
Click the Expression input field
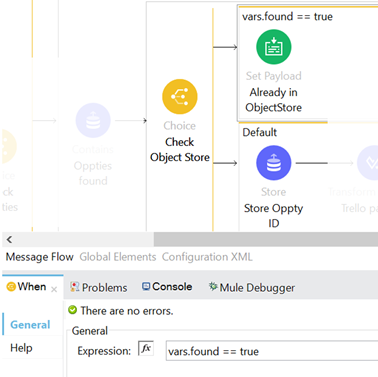click(x=272, y=351)
